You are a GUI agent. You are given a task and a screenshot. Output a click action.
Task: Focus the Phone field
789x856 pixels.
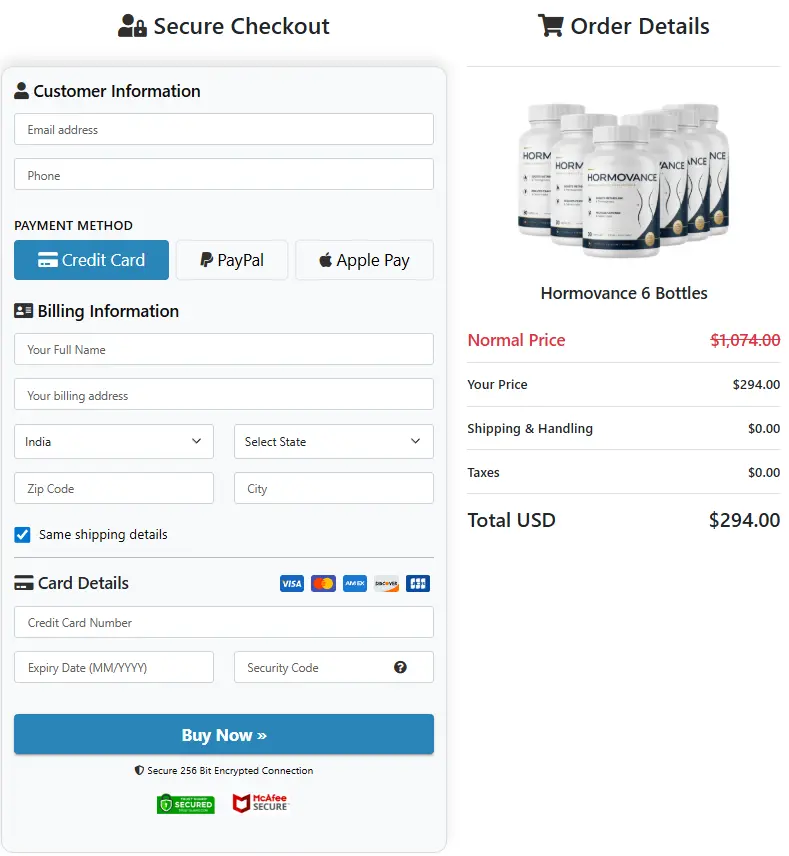(224, 175)
